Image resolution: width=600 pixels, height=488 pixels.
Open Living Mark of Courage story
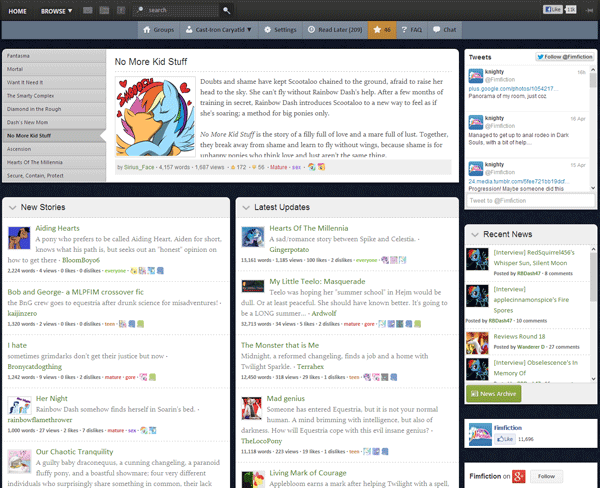[x=308, y=473]
